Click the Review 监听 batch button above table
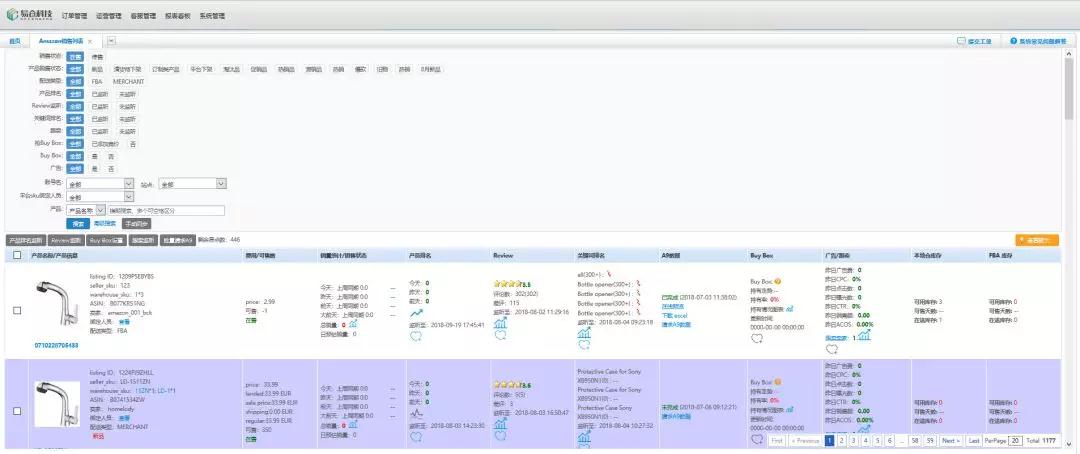The image size is (1080, 454). [x=67, y=240]
